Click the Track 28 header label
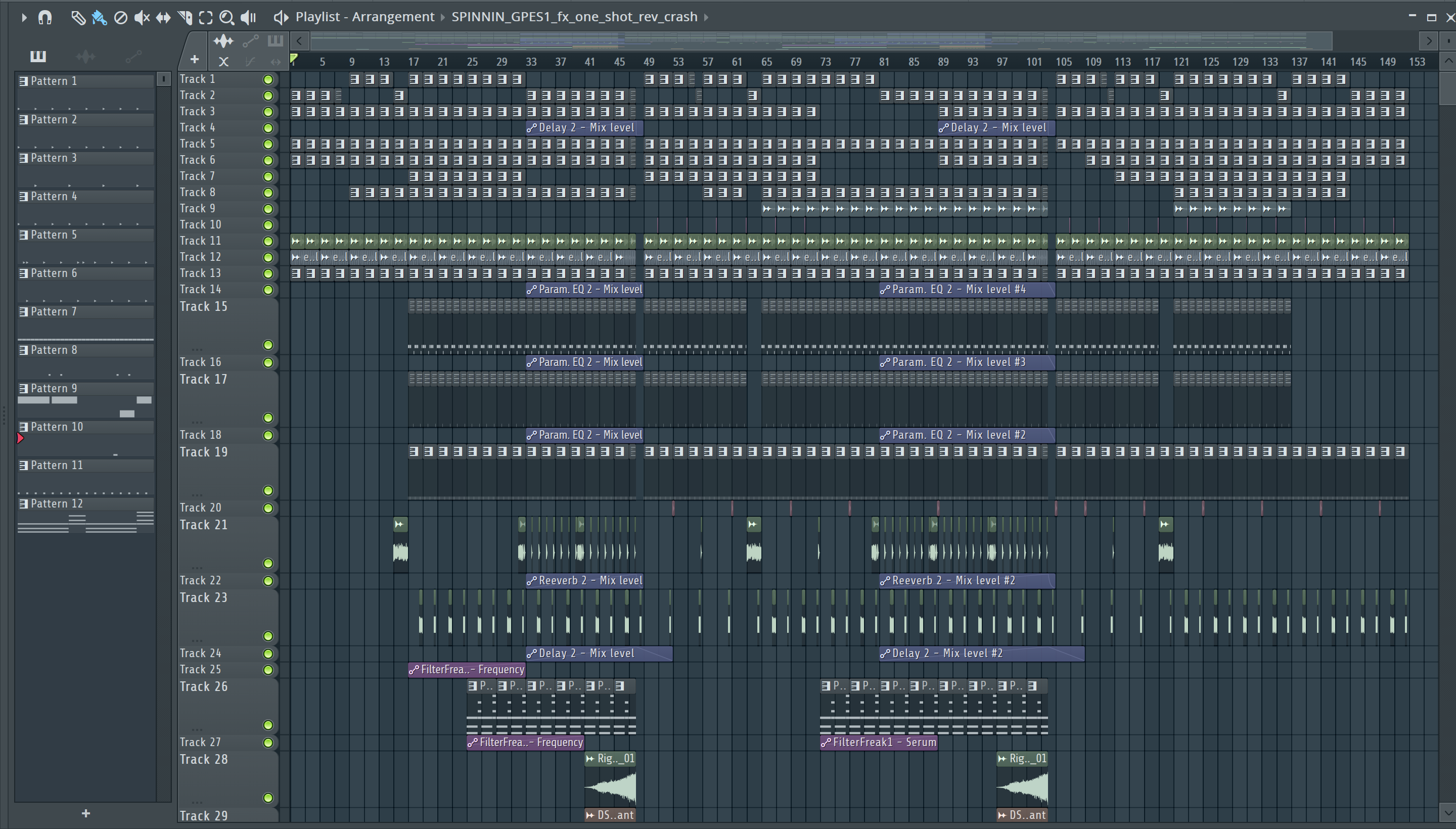This screenshot has height=829, width=1456. tap(203, 760)
